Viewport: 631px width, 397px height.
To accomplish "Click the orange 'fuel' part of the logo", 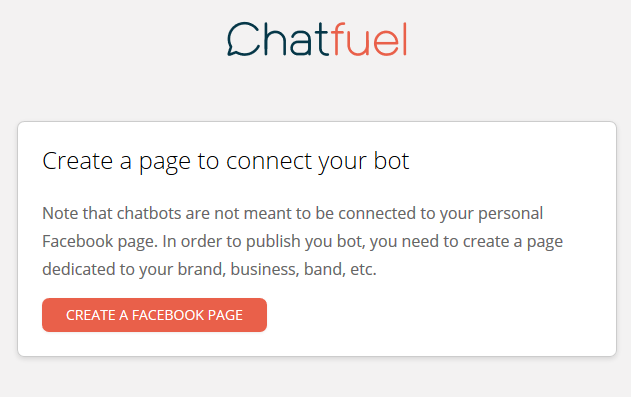I will click(x=370, y=39).
